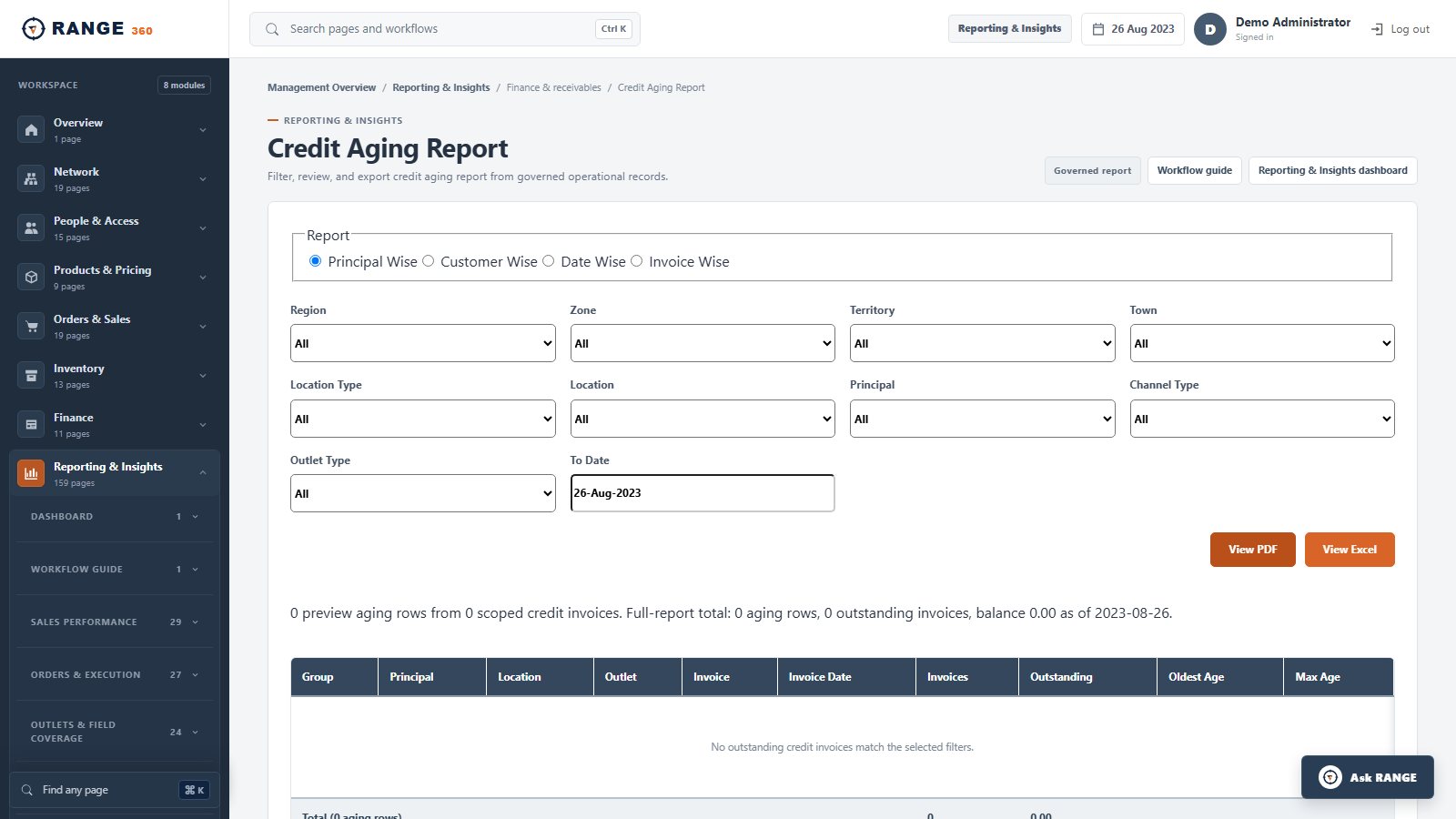Open the Region dropdown
Image resolution: width=1456 pixels, height=819 pixels.
(423, 343)
